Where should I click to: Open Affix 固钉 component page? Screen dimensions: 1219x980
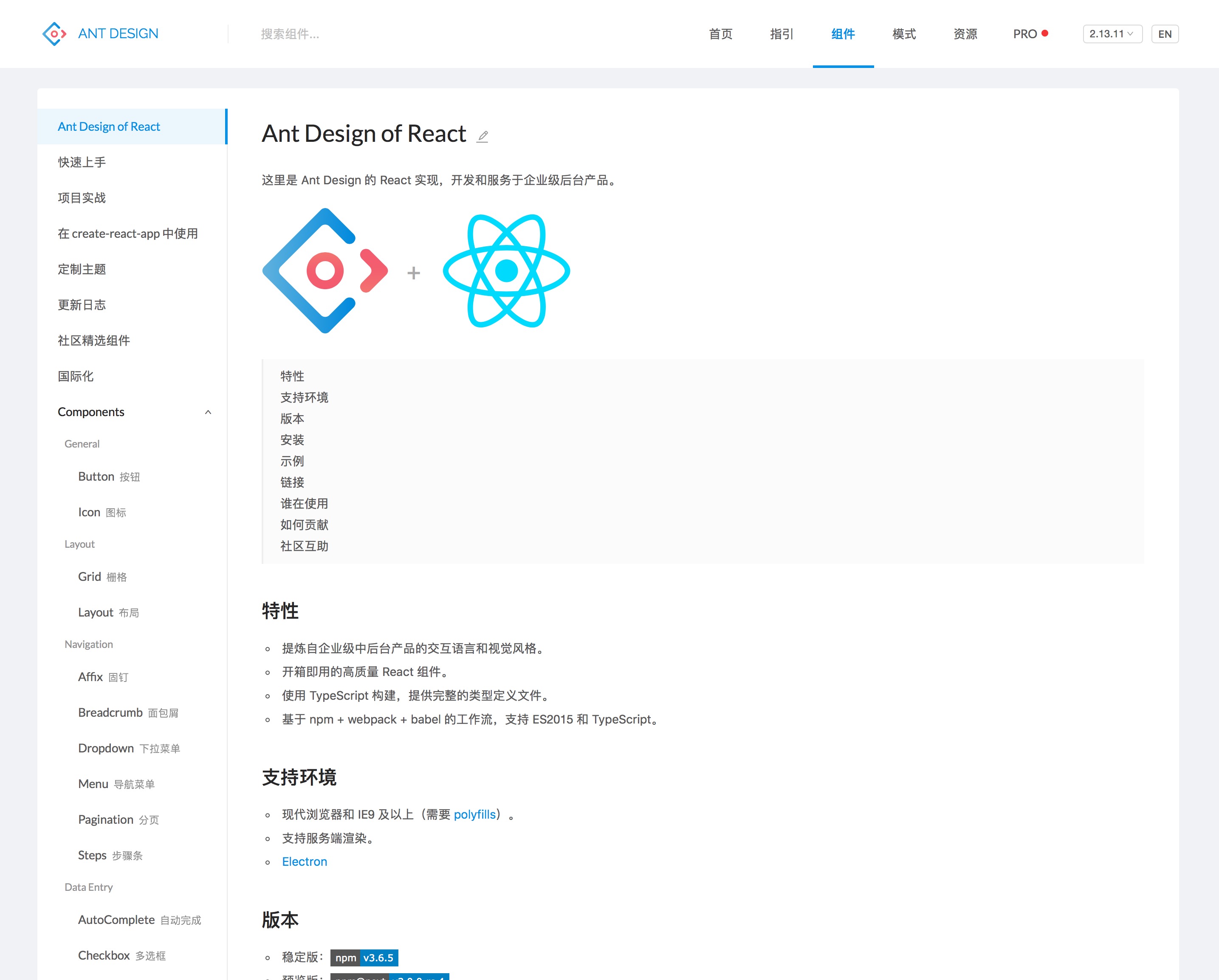(132, 676)
